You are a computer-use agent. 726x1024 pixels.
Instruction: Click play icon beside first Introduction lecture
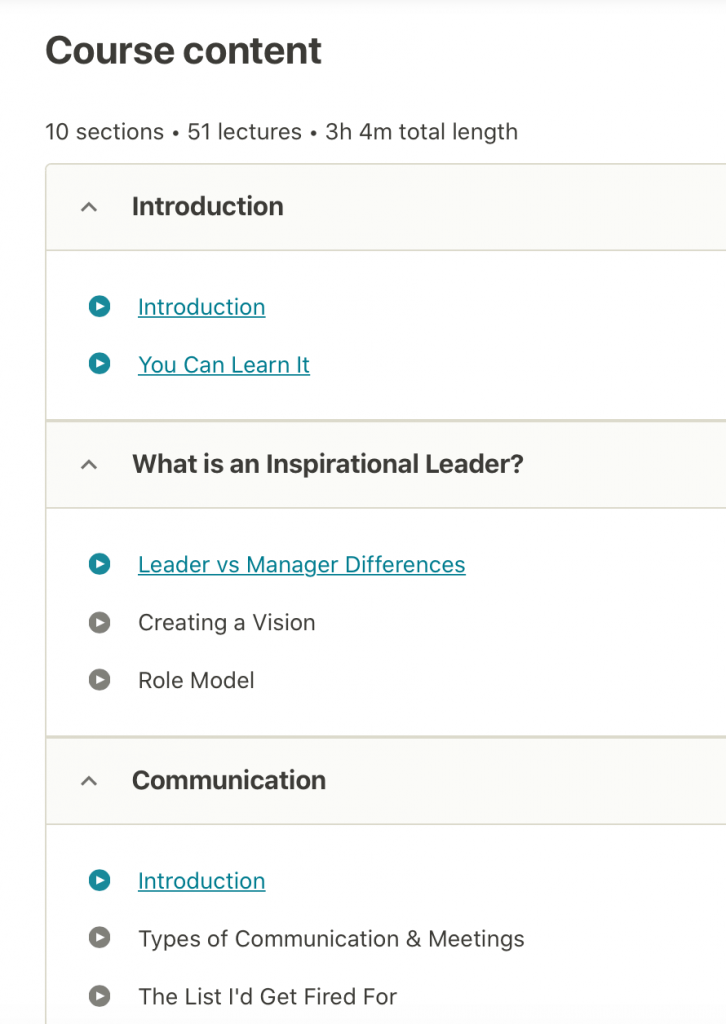[x=99, y=307]
